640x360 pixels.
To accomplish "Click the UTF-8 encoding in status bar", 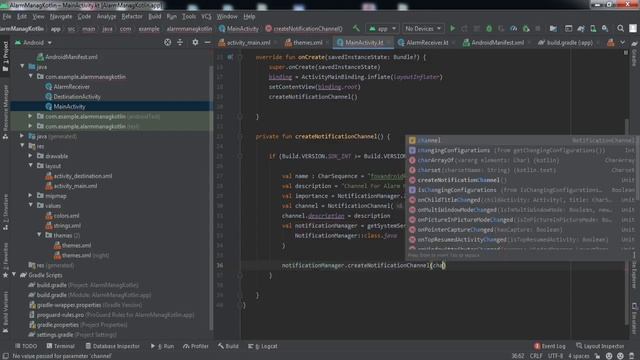I will 555,356.
